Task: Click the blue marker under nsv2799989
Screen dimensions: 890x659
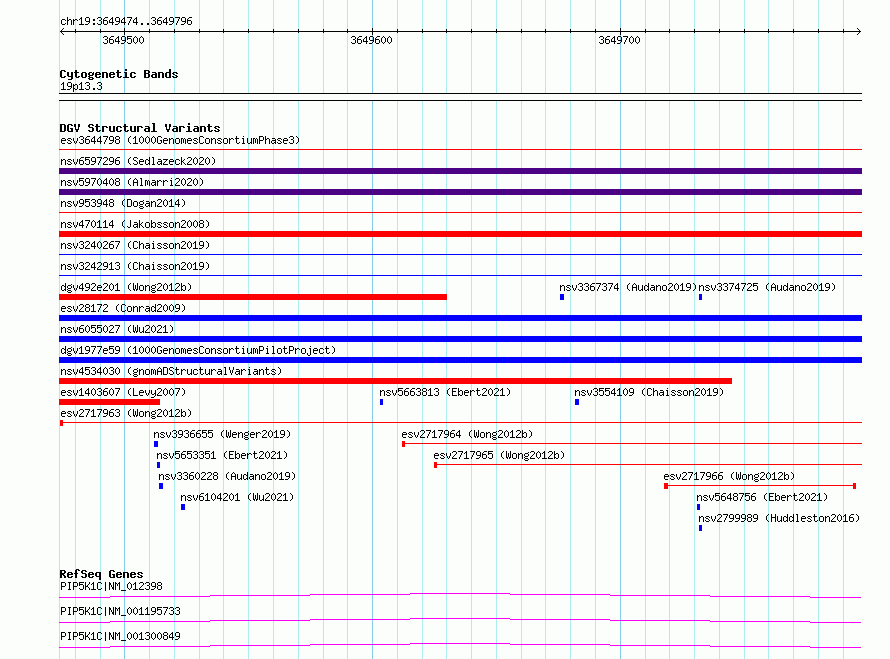Action: tap(700, 528)
